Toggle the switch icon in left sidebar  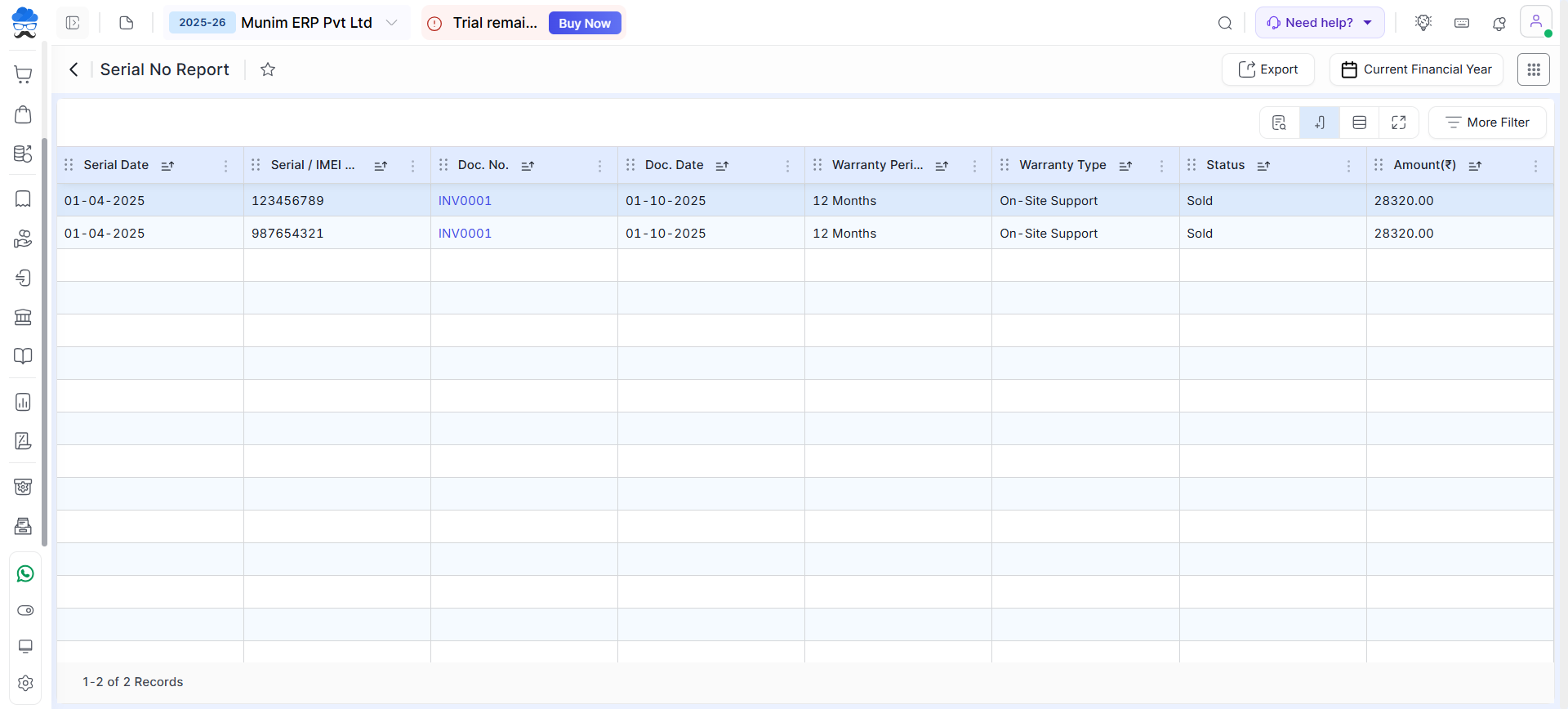(x=25, y=610)
